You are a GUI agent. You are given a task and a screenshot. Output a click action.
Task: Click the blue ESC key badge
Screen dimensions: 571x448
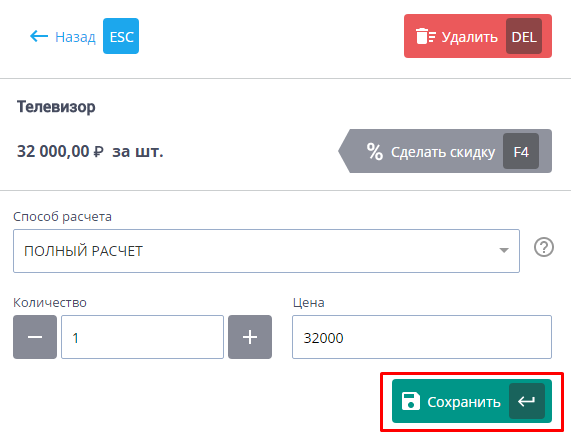[121, 36]
